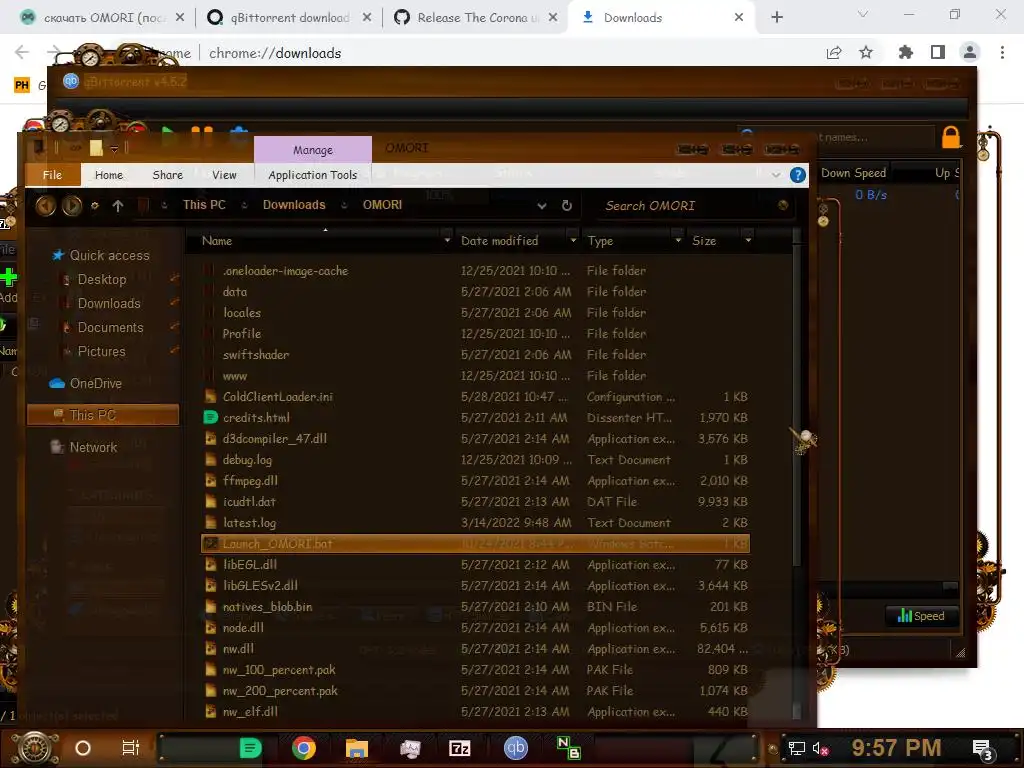Open Documents in navigation pane
This screenshot has height=768, width=1024.
click(110, 328)
